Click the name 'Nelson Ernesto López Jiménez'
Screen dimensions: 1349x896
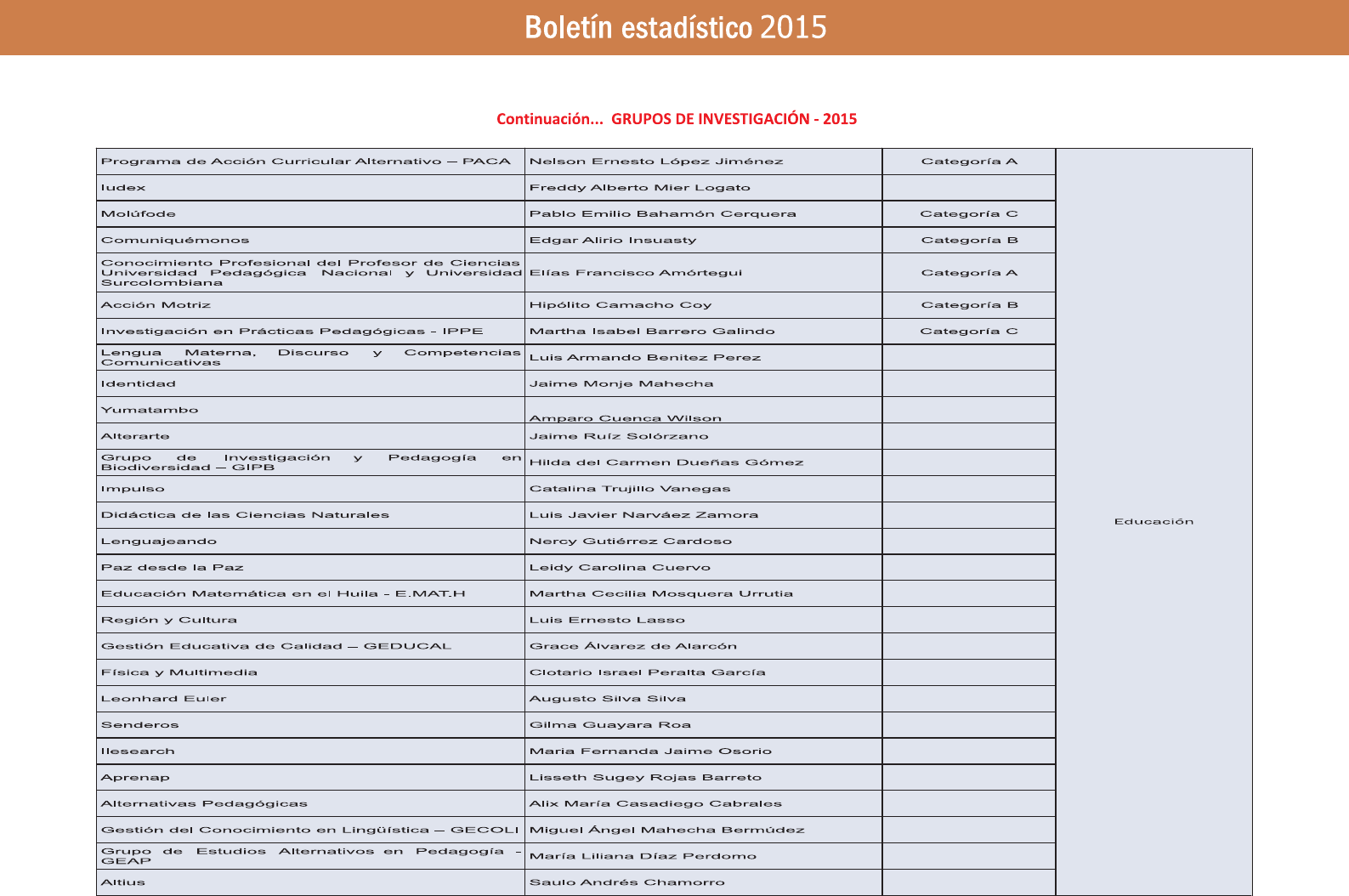(x=656, y=162)
